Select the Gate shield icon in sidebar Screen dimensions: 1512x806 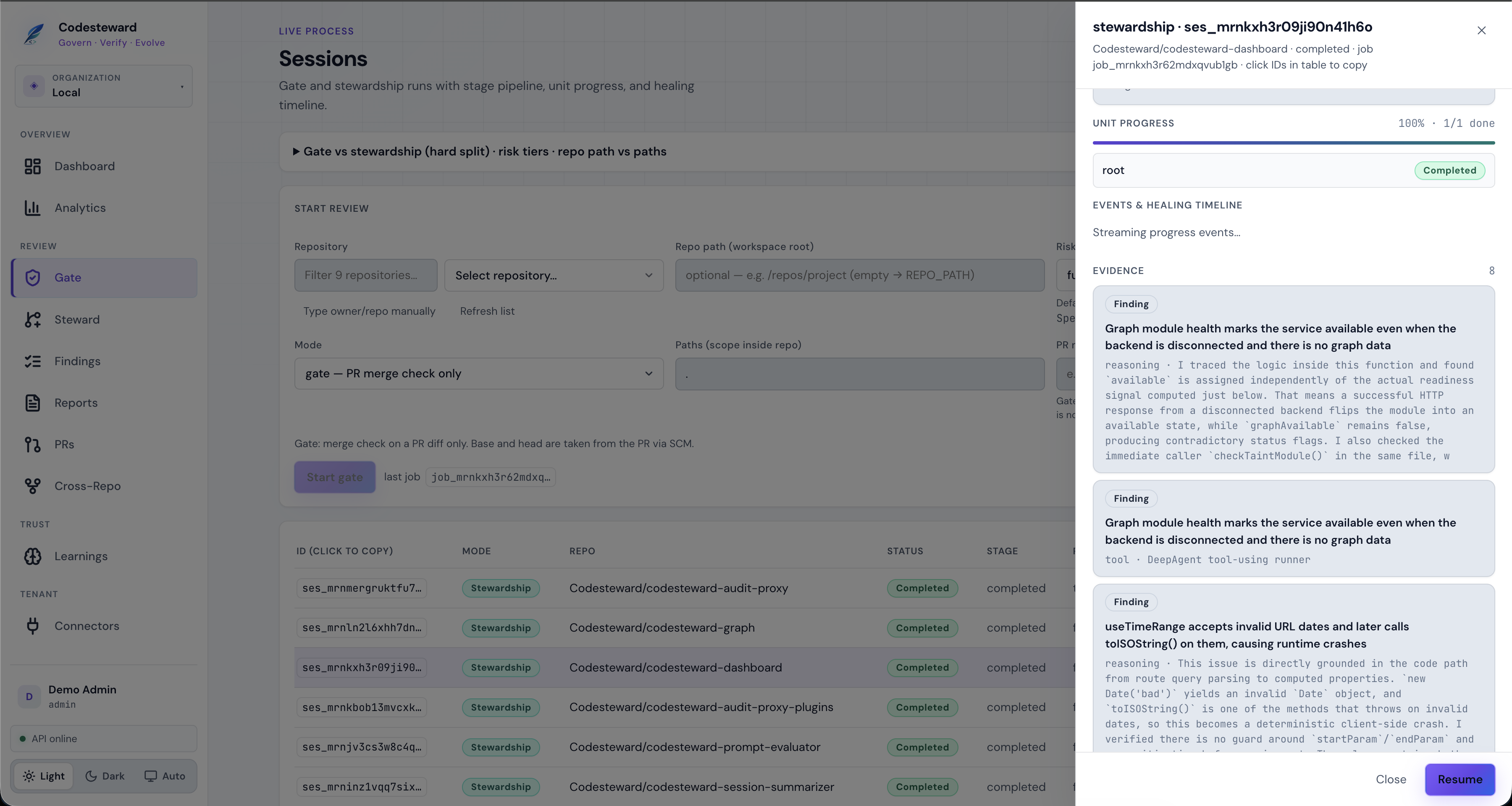[x=33, y=277]
